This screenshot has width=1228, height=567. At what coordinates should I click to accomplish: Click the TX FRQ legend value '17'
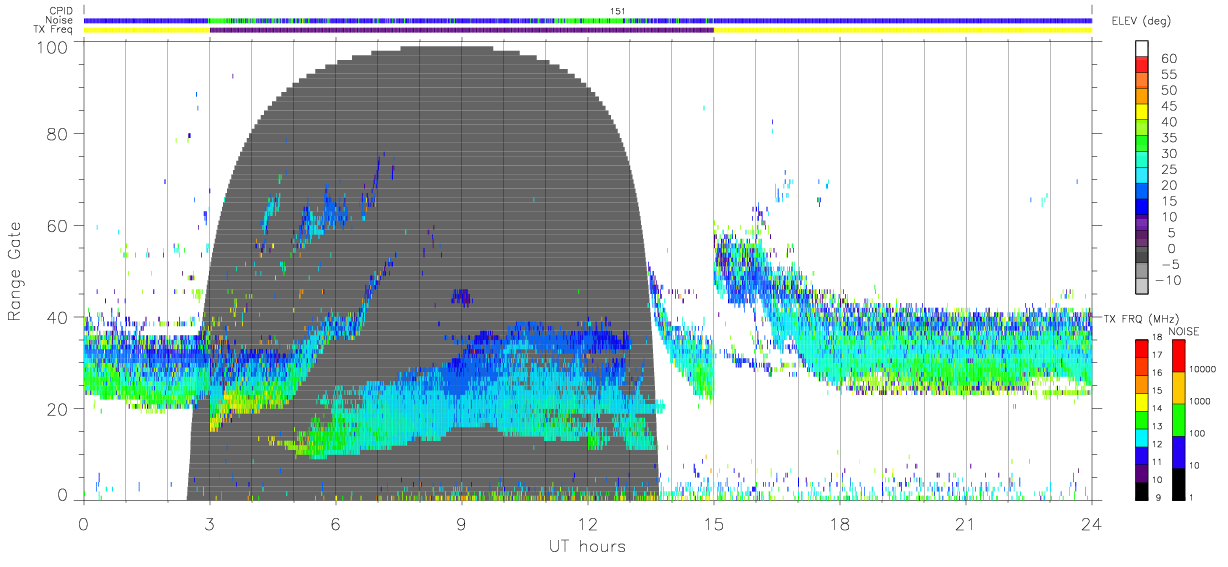pyautogui.click(x=1157, y=355)
